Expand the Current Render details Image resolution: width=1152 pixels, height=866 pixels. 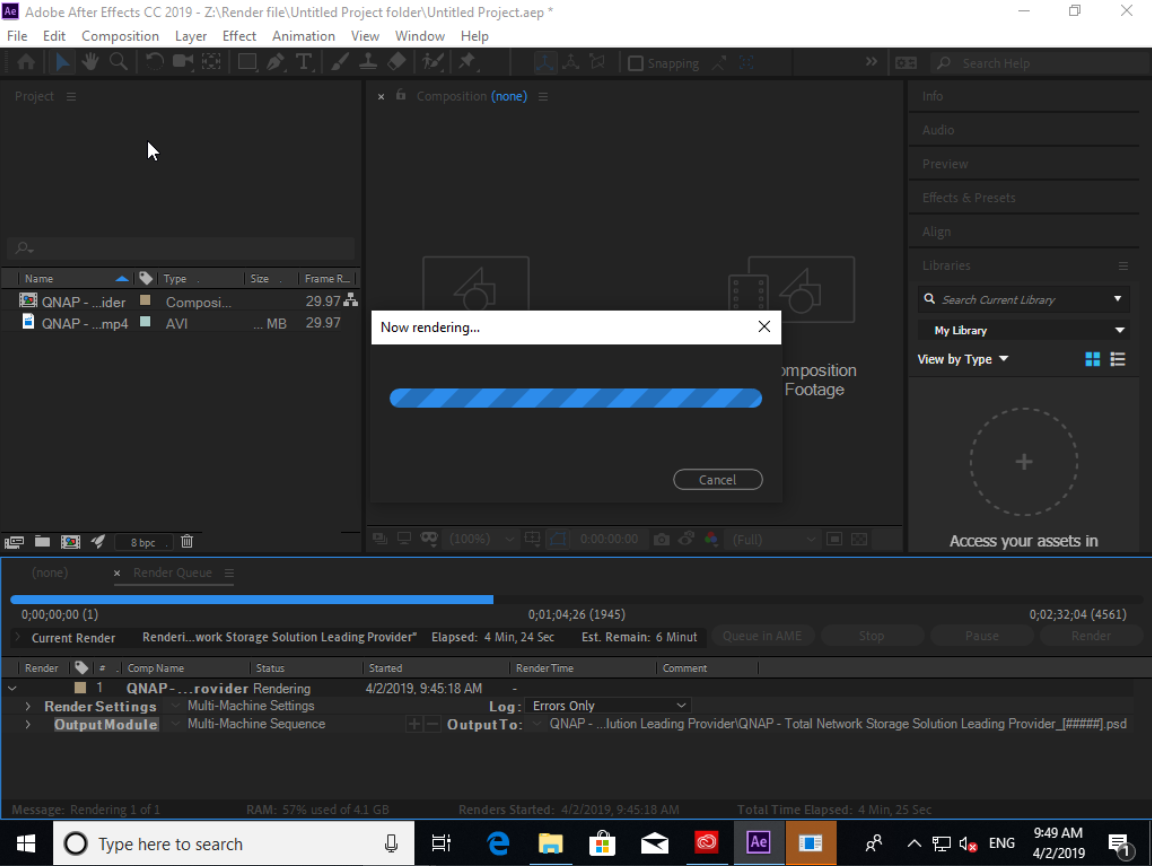[x=18, y=637]
